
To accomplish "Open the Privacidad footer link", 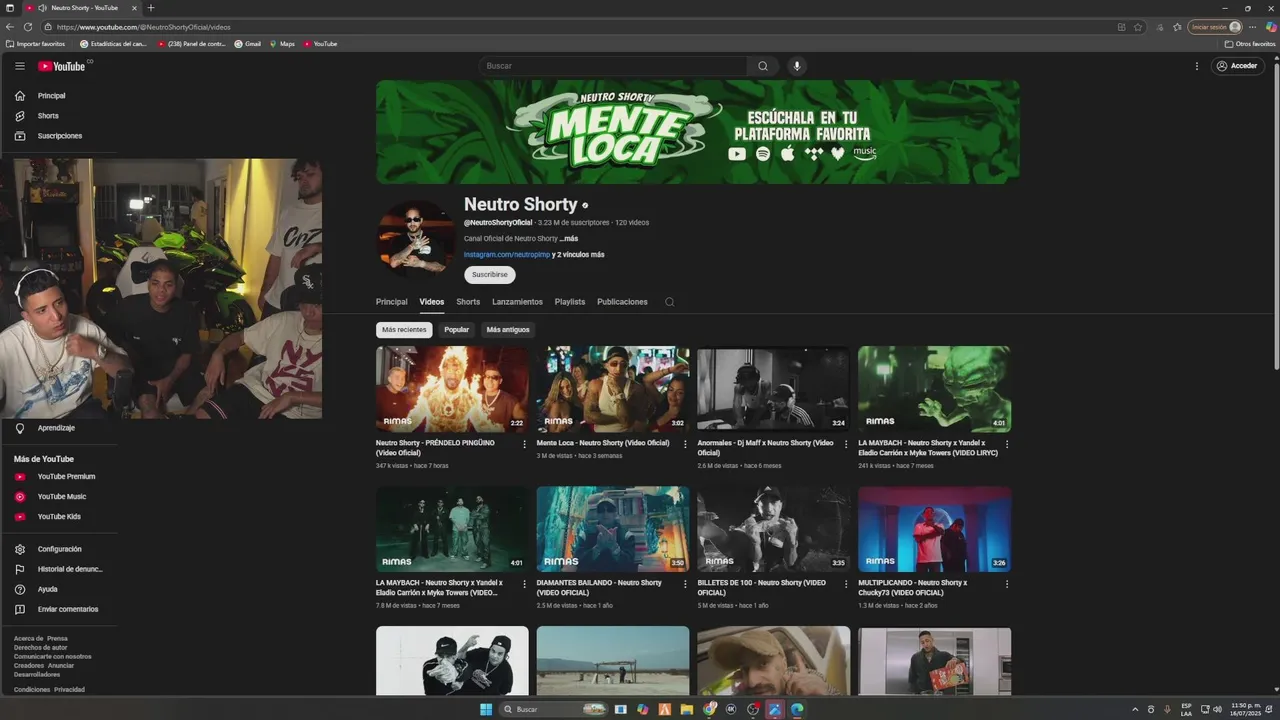I will [x=69, y=690].
